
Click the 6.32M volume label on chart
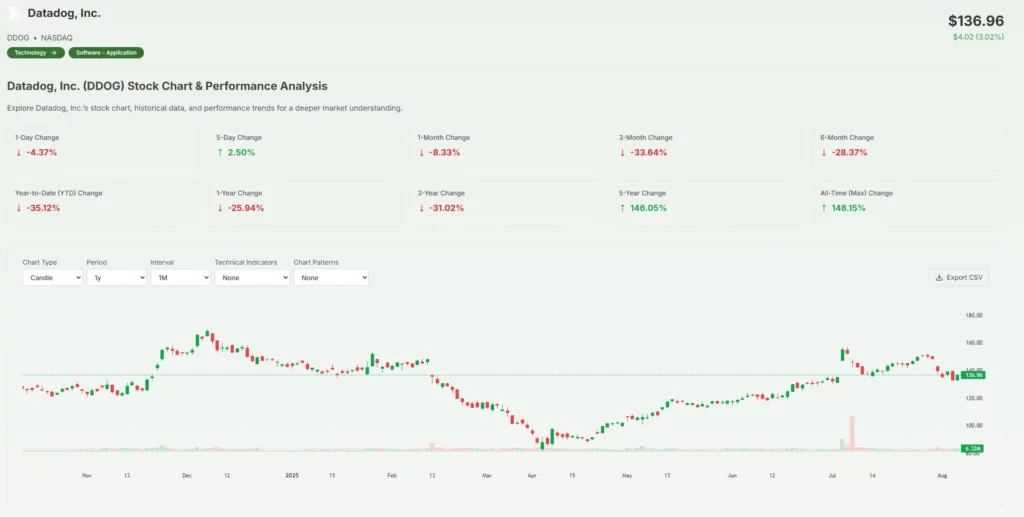pyautogui.click(x=972, y=449)
